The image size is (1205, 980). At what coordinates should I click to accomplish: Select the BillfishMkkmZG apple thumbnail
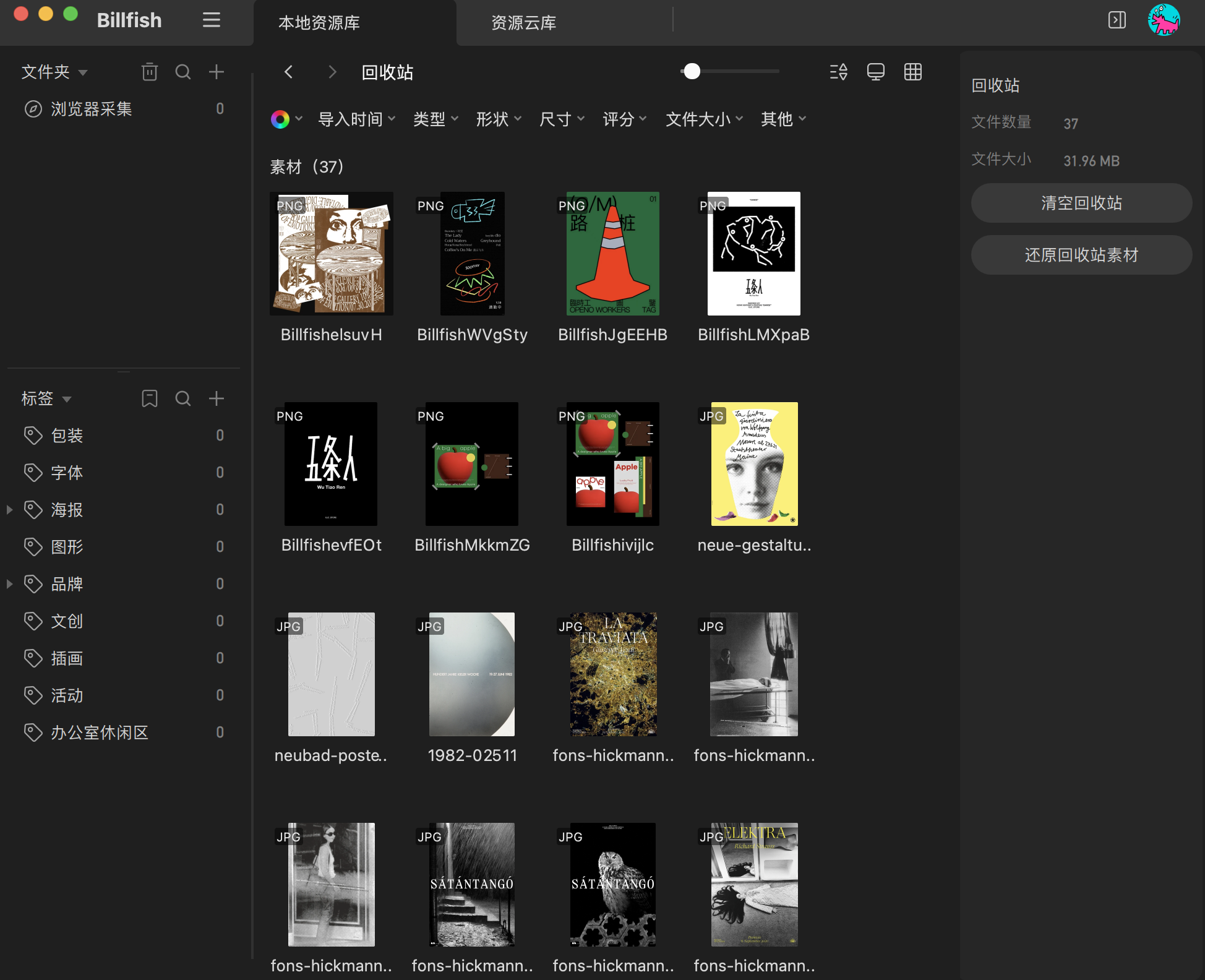[x=472, y=464]
